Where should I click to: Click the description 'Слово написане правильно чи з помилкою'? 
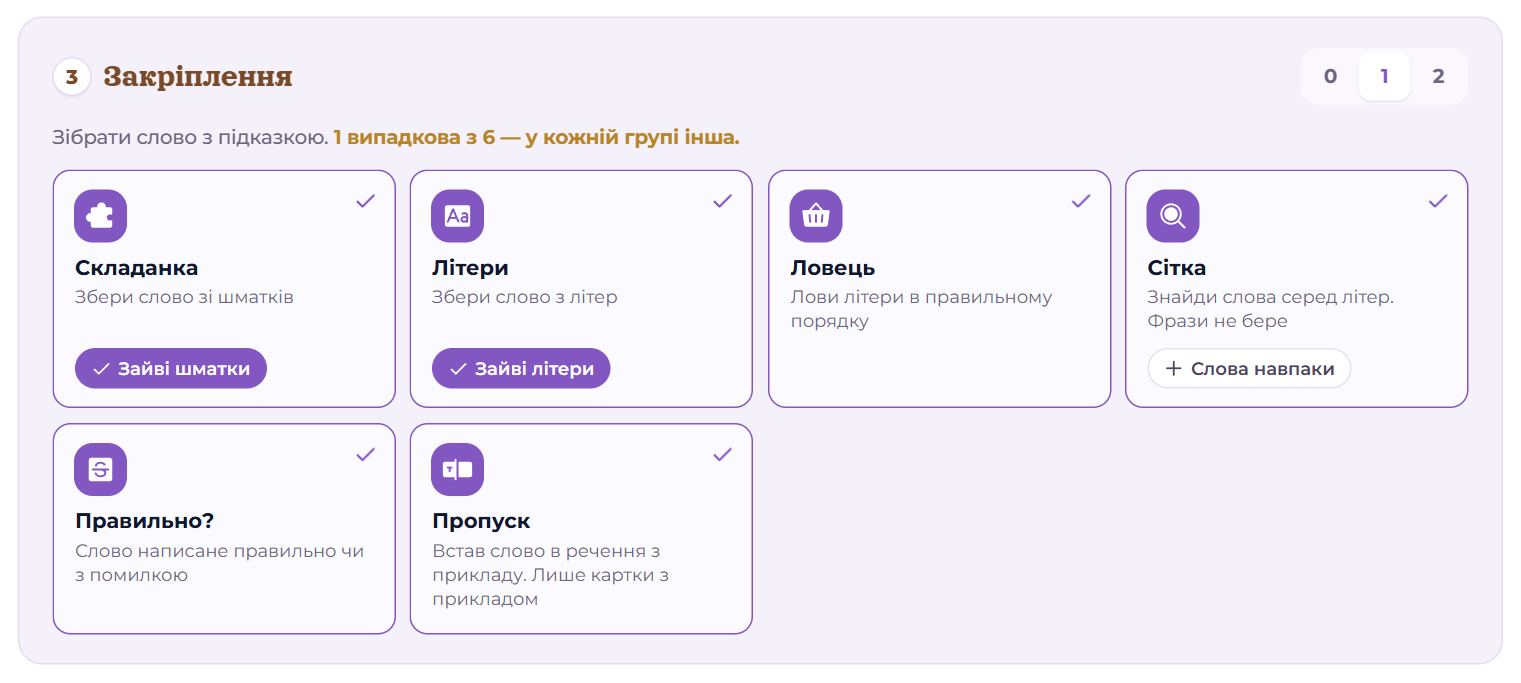[x=220, y=563]
